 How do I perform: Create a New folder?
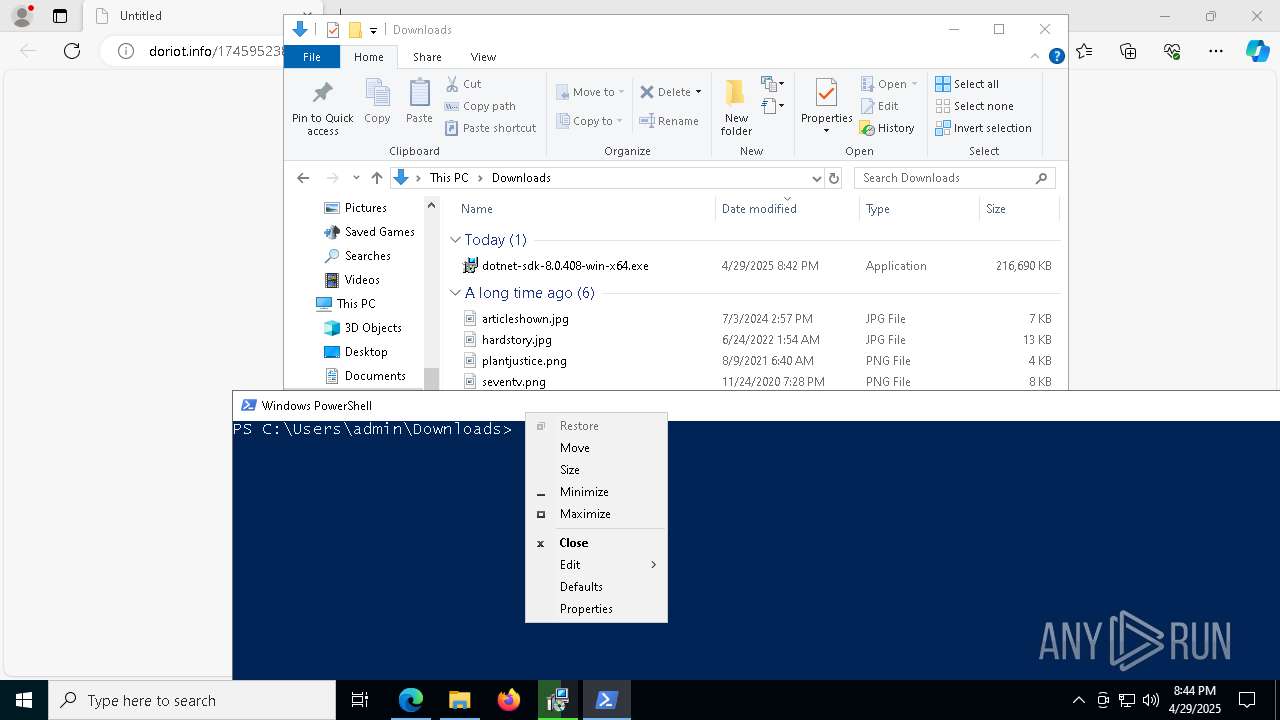[736, 107]
